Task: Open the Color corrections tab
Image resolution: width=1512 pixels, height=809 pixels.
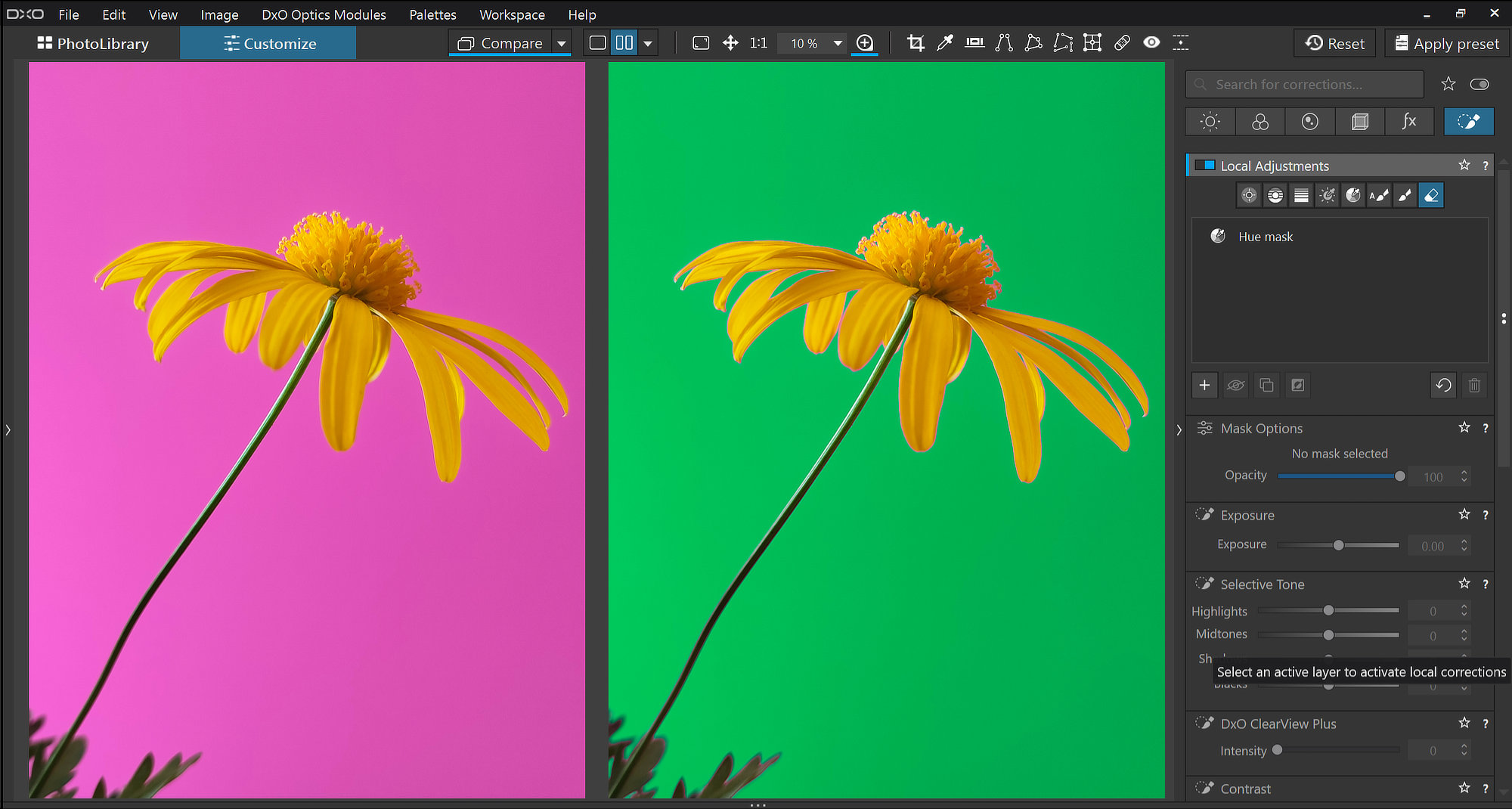Action: 1260,122
